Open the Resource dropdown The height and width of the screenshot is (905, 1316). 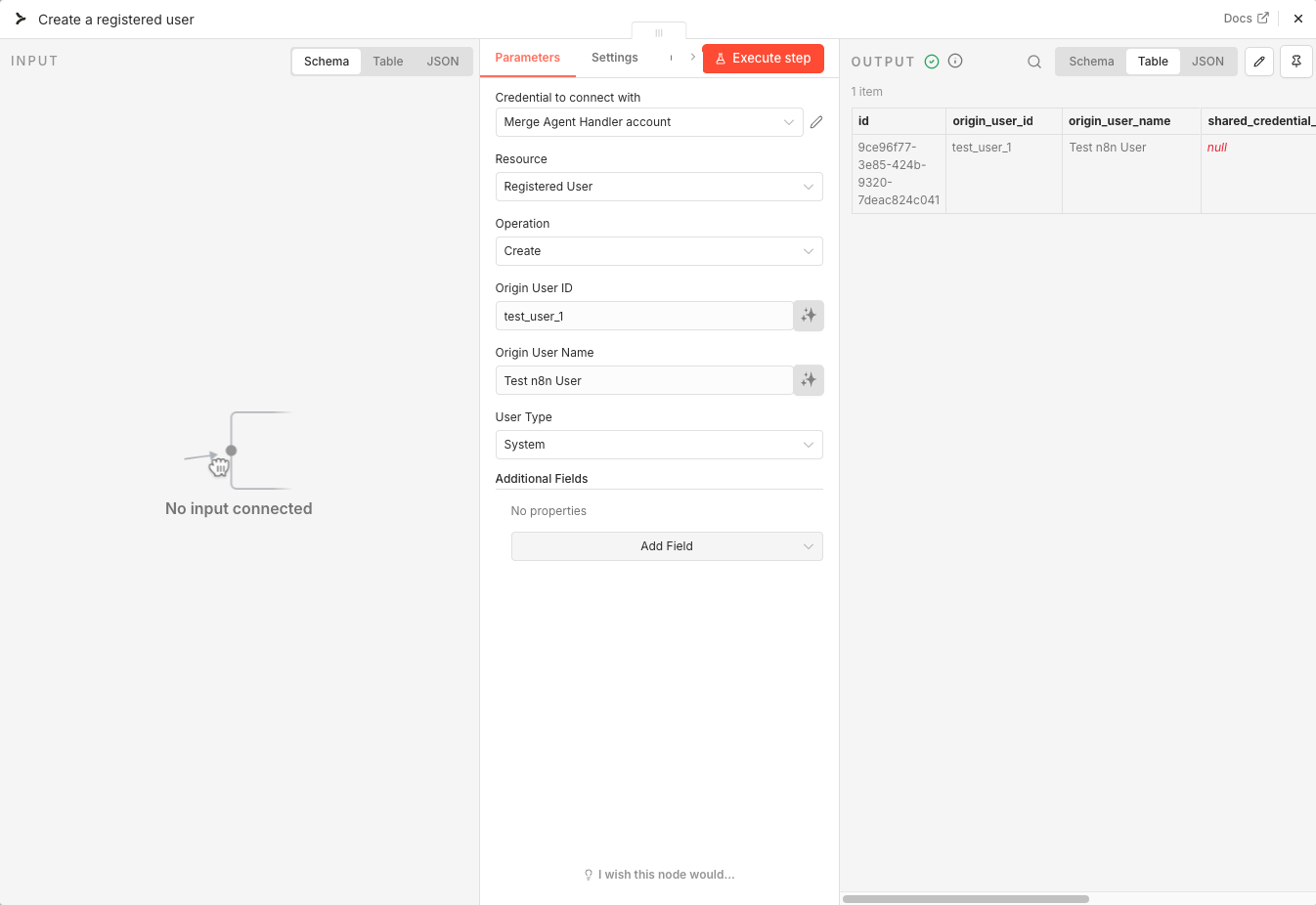click(659, 187)
